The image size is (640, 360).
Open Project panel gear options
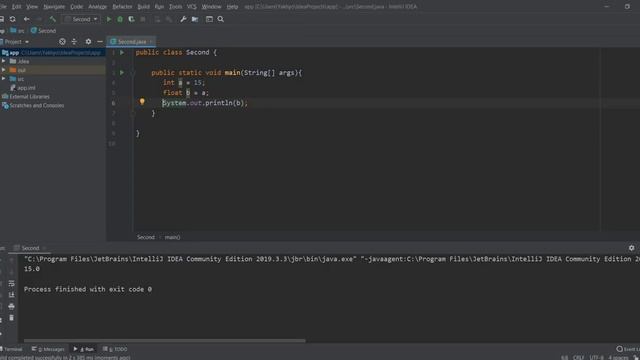[88, 42]
